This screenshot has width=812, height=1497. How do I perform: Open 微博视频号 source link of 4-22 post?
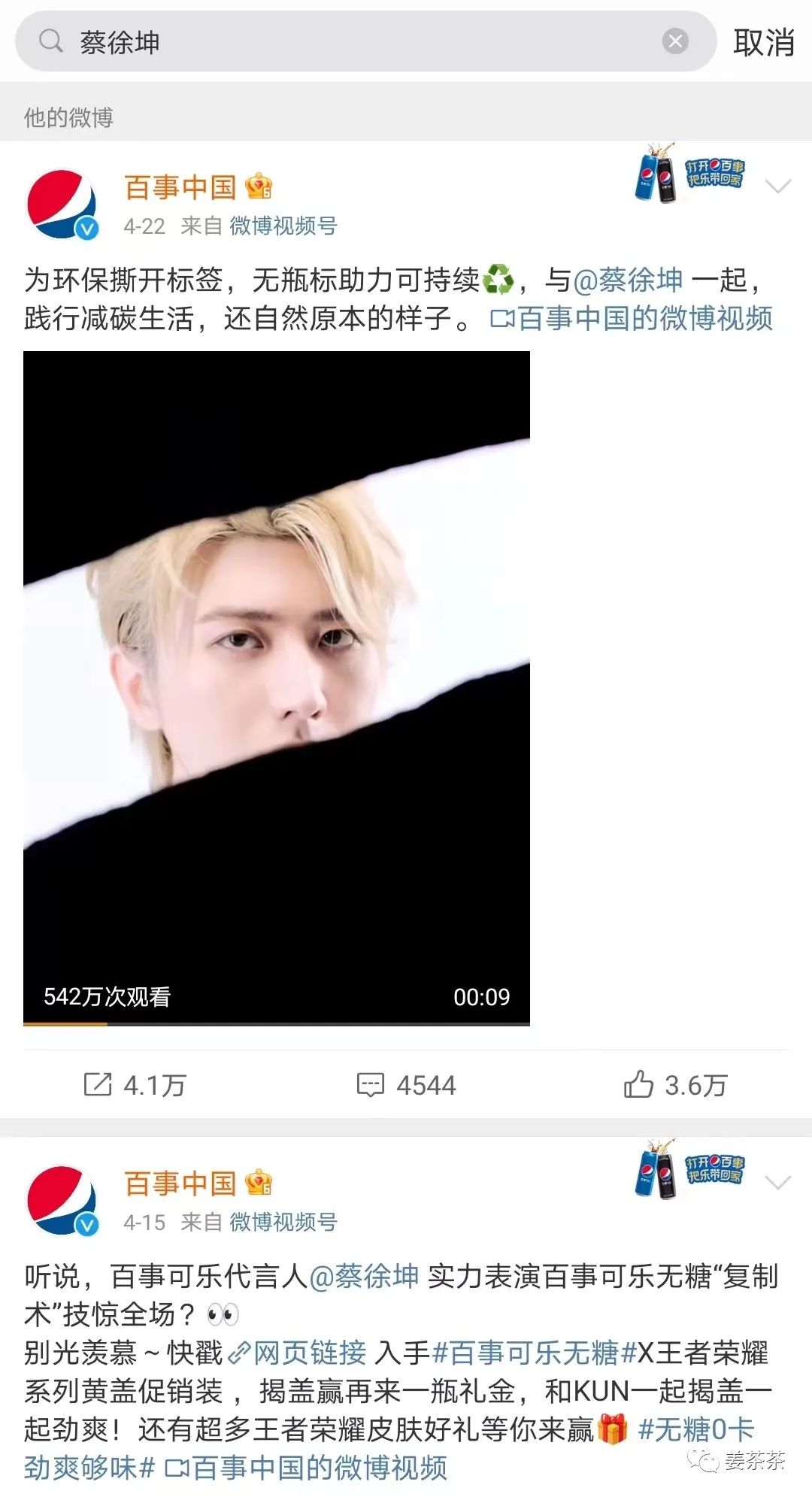pyautogui.click(x=283, y=226)
